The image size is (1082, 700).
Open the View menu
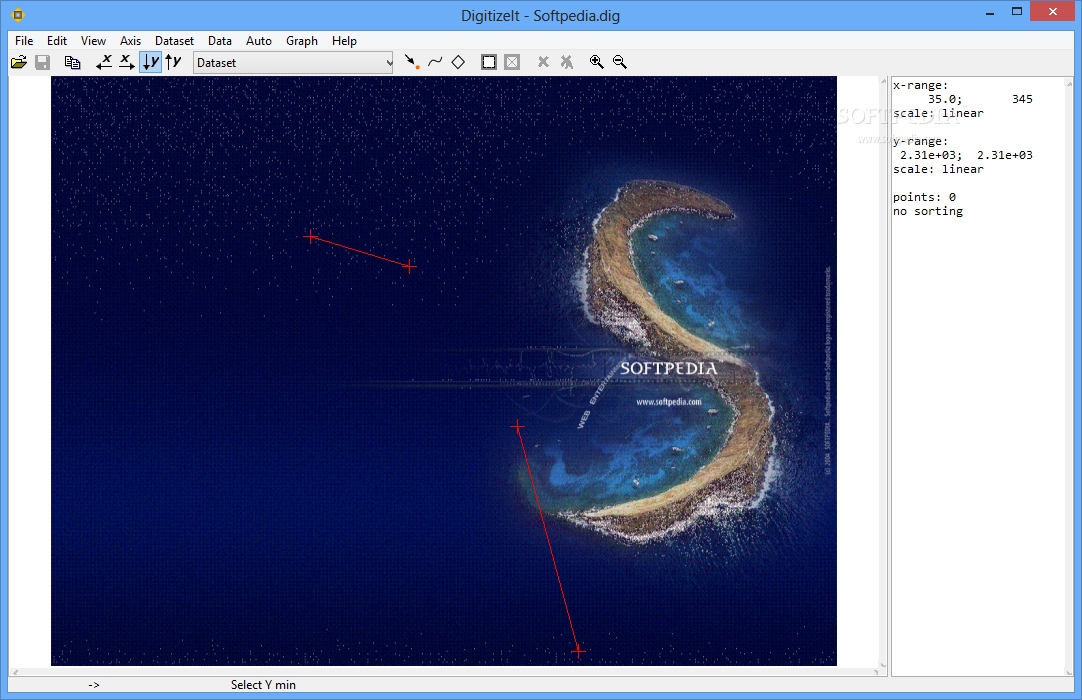(93, 41)
